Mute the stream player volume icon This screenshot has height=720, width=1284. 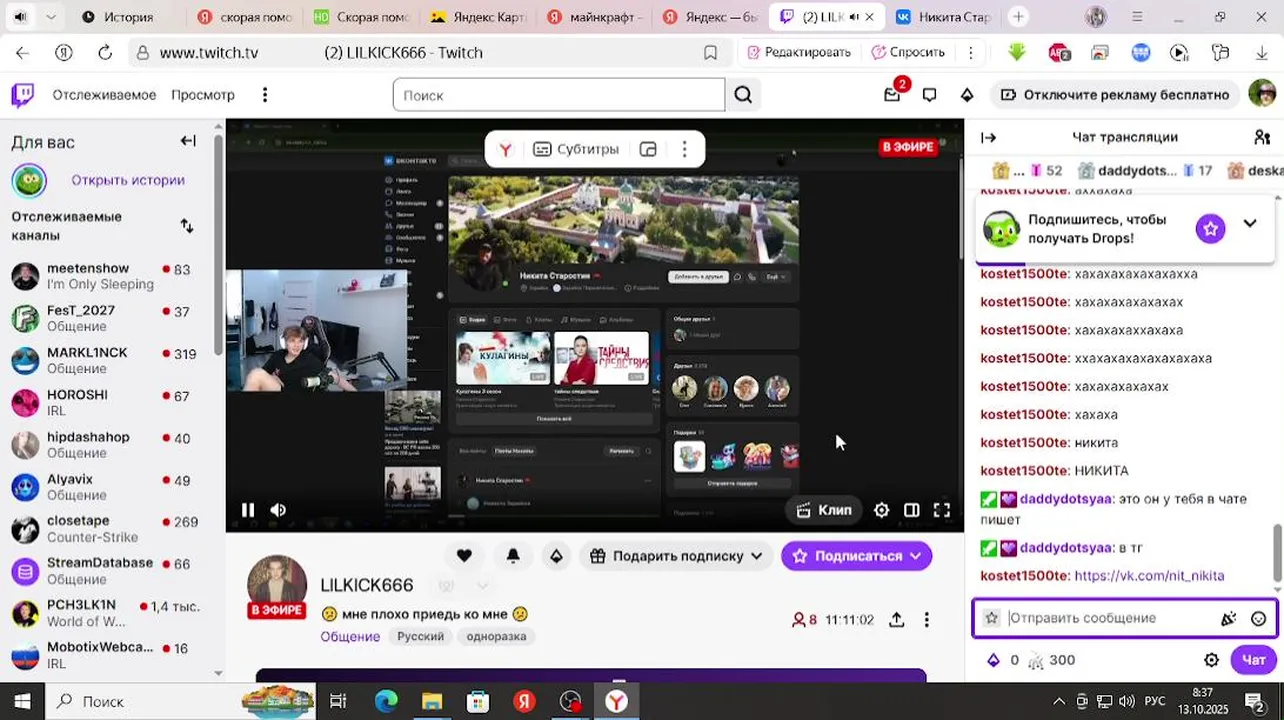coord(278,510)
